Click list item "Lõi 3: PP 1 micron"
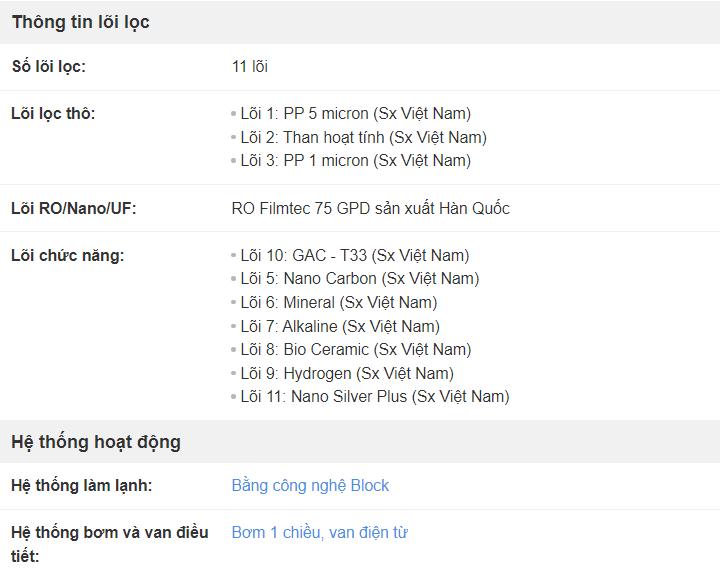 (355, 160)
